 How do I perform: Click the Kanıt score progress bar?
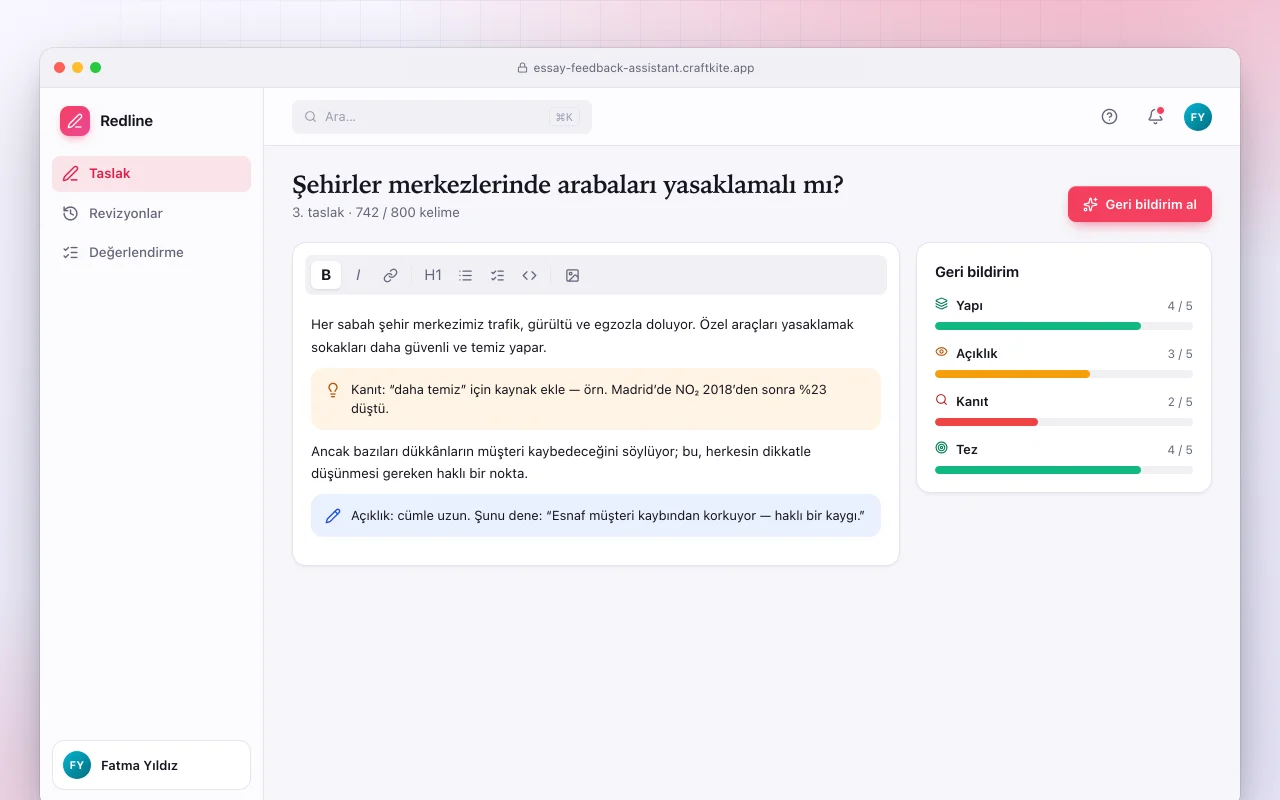pyautogui.click(x=1064, y=422)
